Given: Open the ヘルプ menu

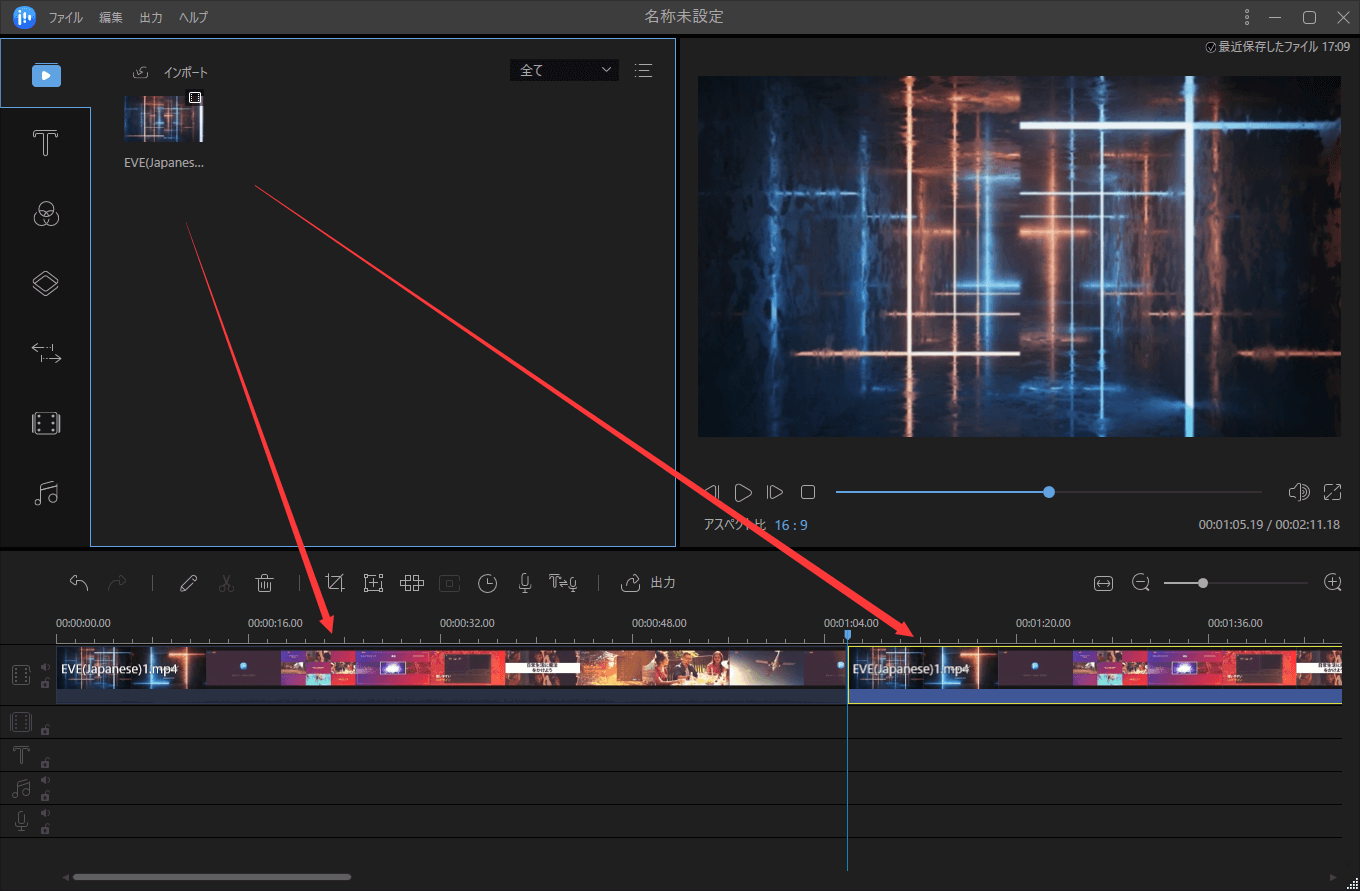Looking at the screenshot, I should [193, 18].
